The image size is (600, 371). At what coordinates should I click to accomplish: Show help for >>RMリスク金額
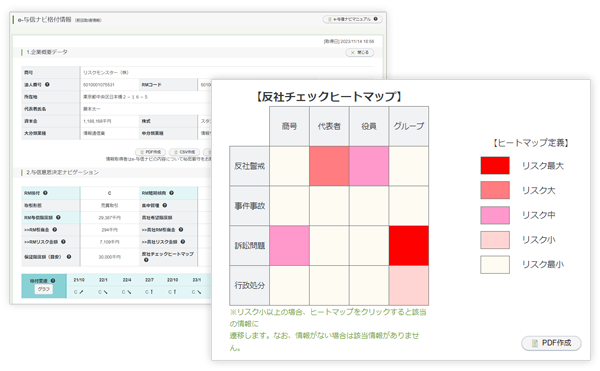63,242
